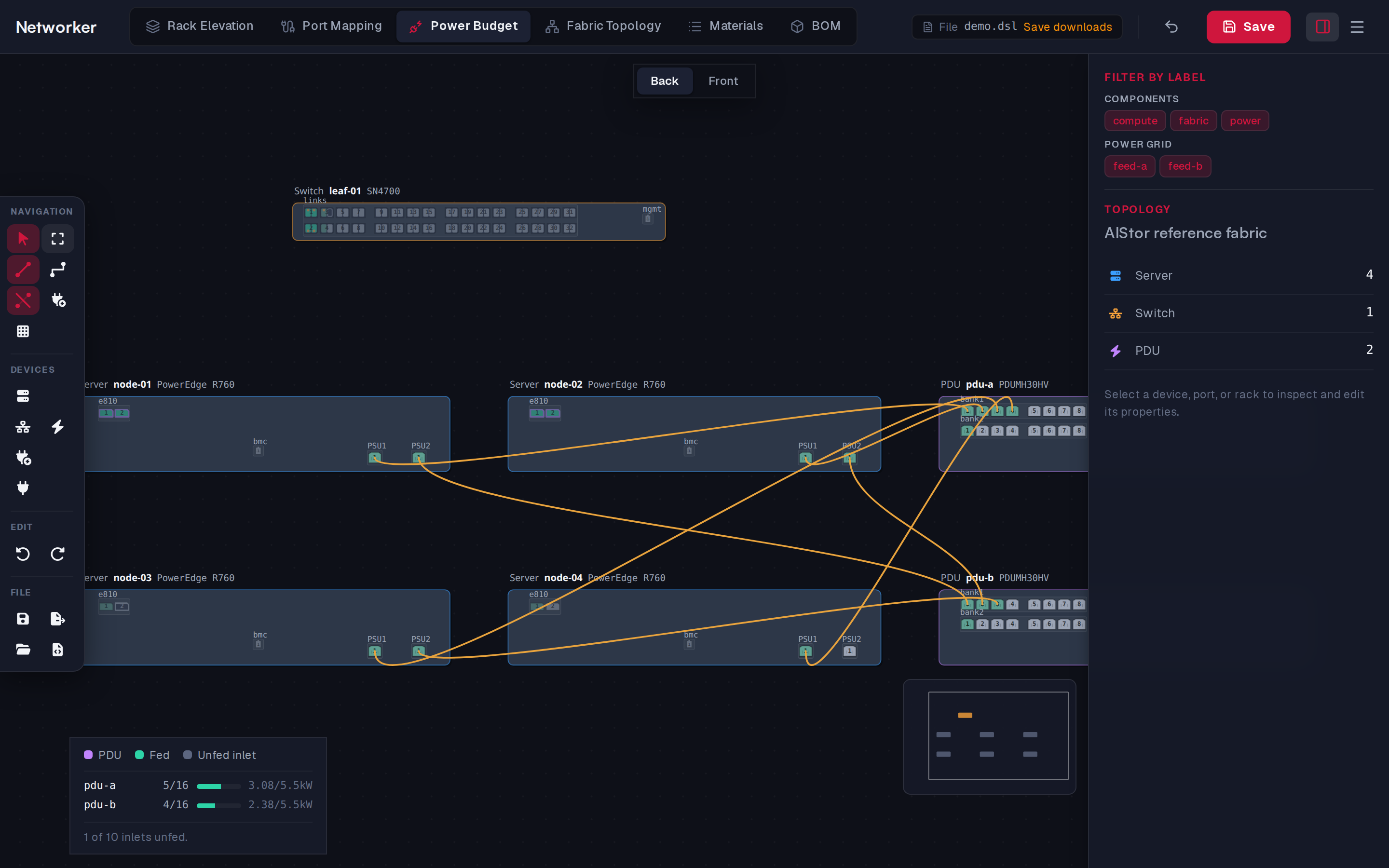Select the Server row in Topology
The width and height of the screenshot is (1389, 868).
coord(1239,275)
